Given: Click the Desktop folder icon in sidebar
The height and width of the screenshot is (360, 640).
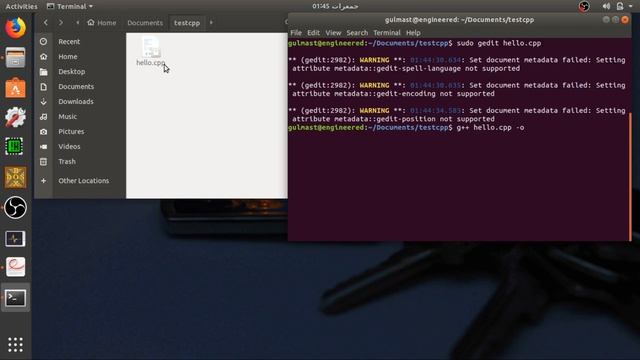Looking at the screenshot, I should (x=43, y=72).
